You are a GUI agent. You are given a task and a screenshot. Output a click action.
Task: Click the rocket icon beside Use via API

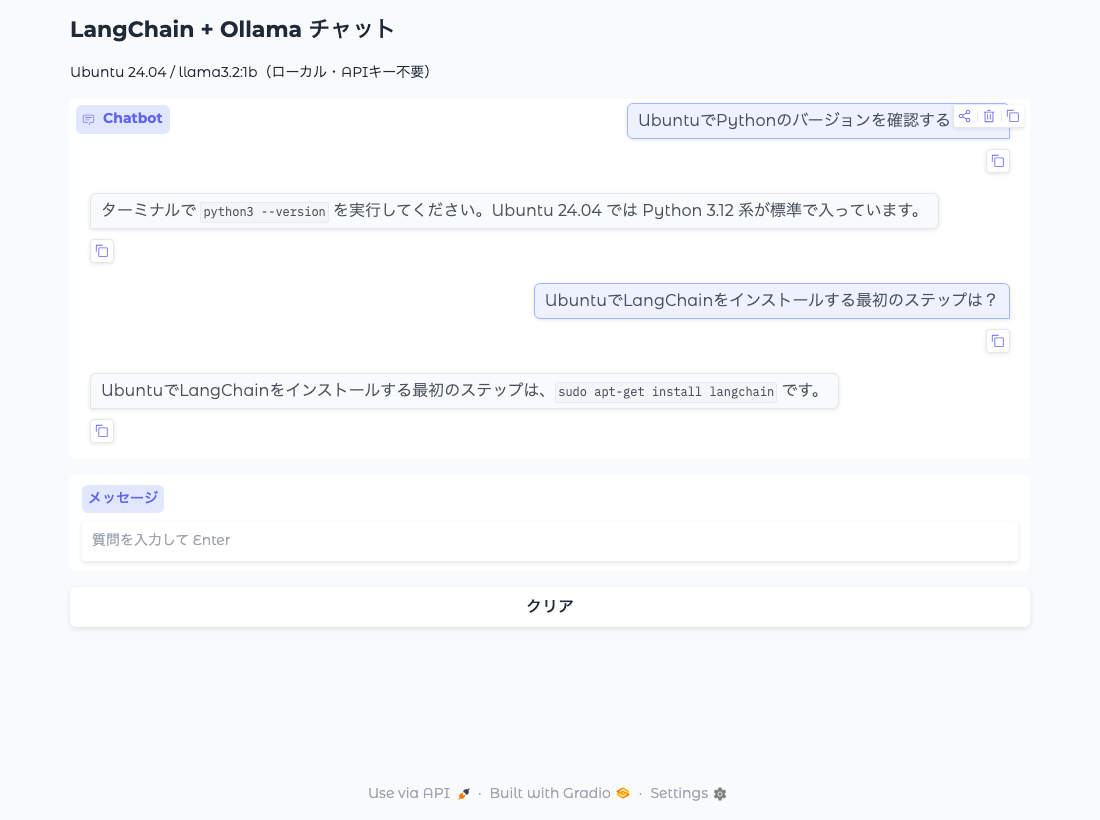[x=464, y=794]
